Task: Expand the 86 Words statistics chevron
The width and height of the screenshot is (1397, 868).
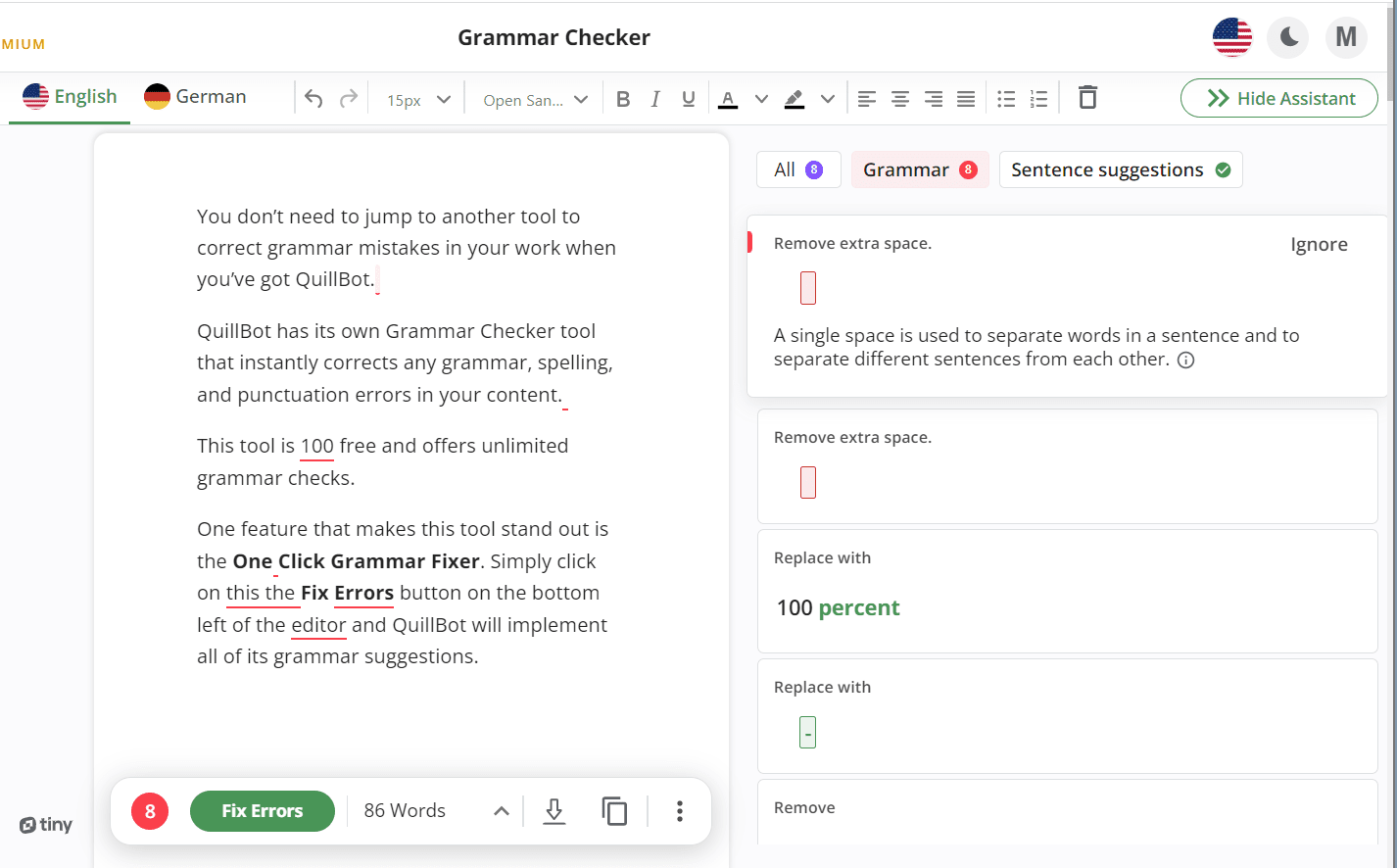Action: tap(501, 811)
